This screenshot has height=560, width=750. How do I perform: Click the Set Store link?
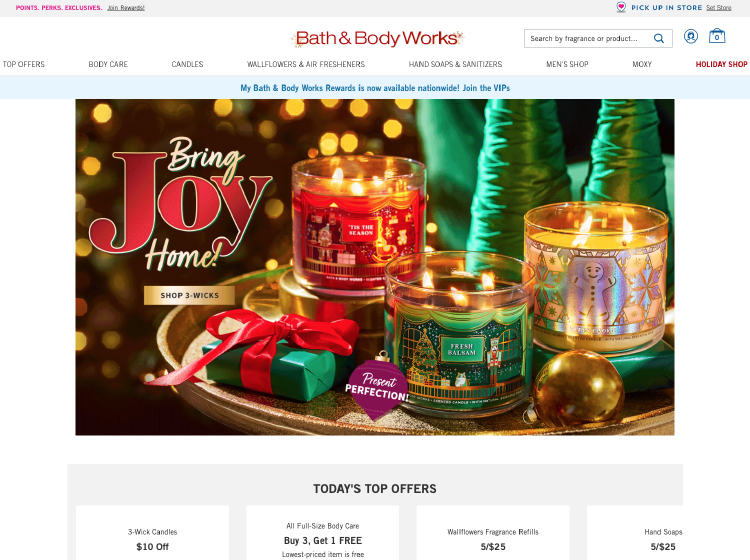pos(719,8)
